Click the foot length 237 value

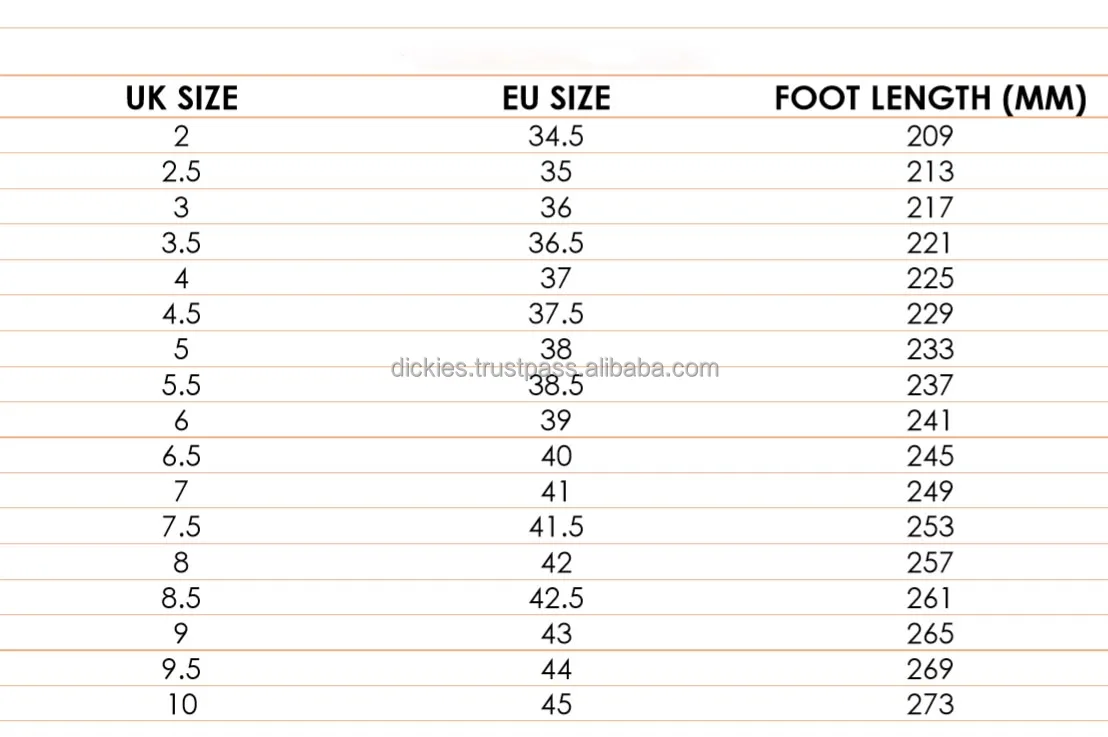[x=930, y=385]
